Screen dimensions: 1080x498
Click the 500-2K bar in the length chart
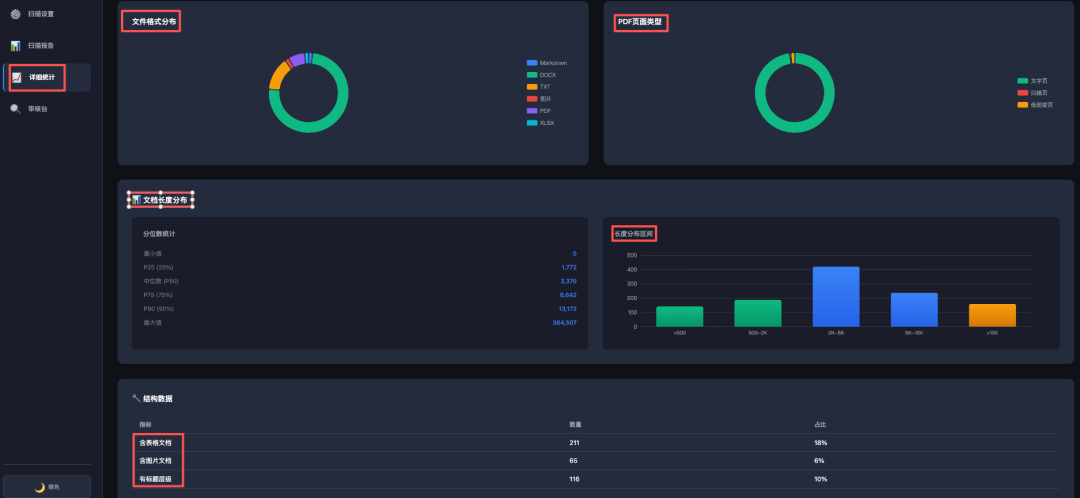758,313
